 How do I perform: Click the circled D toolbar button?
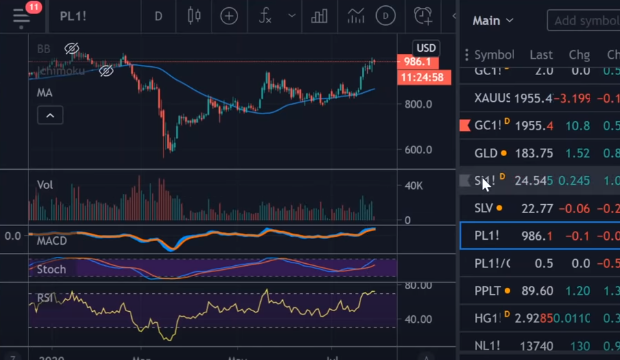pos(386,16)
